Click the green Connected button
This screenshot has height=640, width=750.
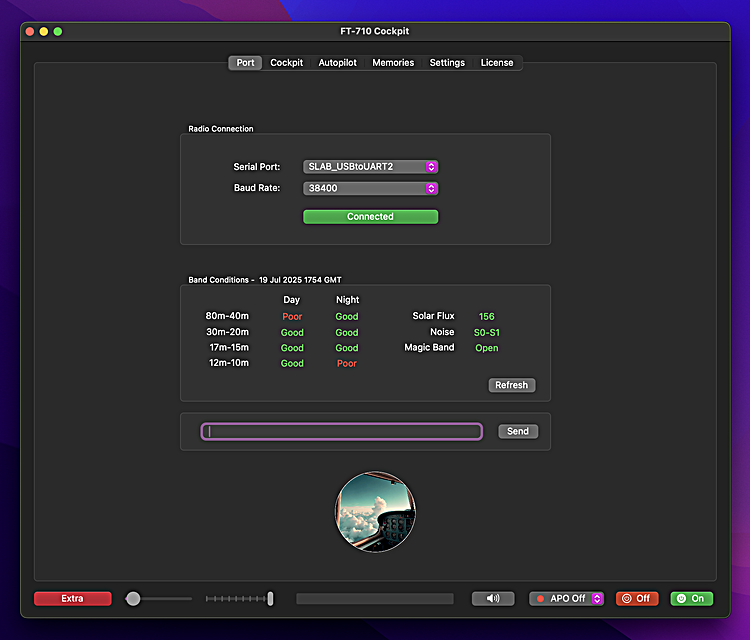click(371, 217)
